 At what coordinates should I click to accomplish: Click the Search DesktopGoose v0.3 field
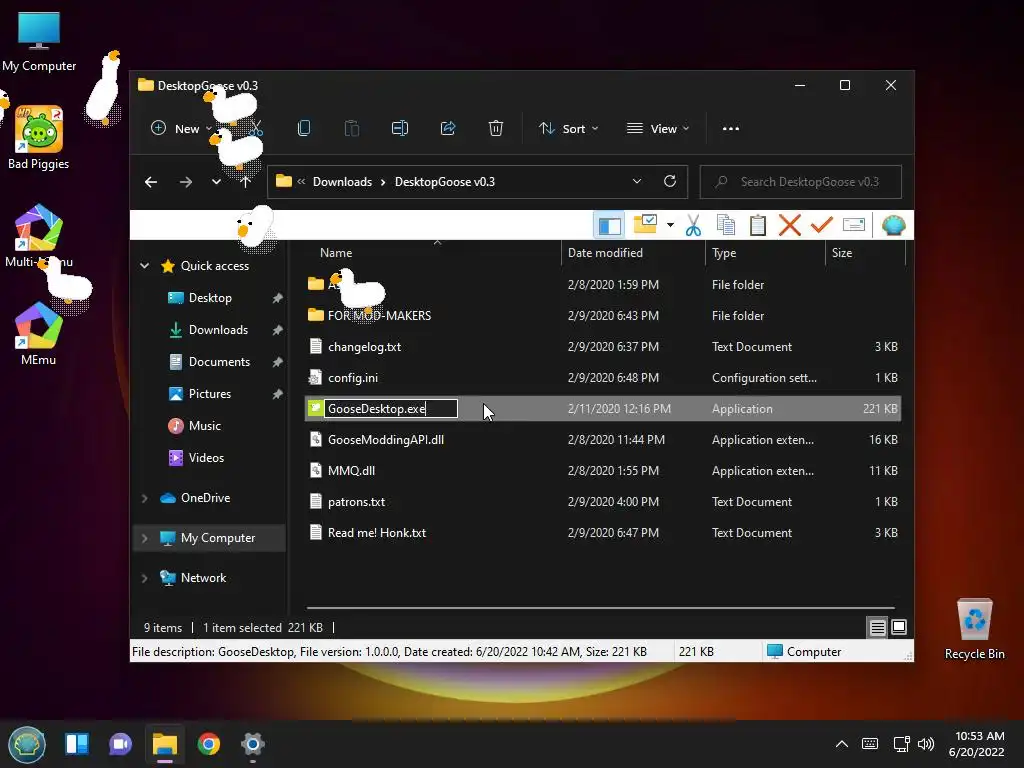point(801,182)
